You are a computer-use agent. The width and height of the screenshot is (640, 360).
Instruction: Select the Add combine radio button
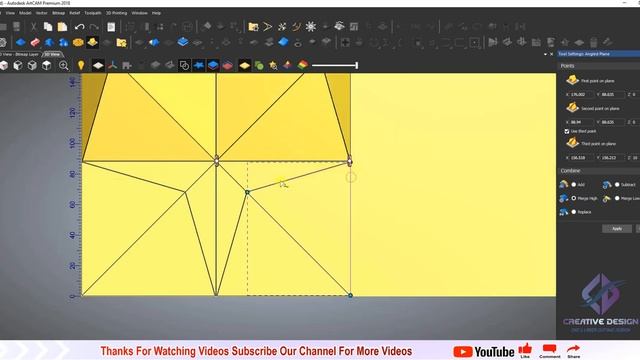point(573,184)
